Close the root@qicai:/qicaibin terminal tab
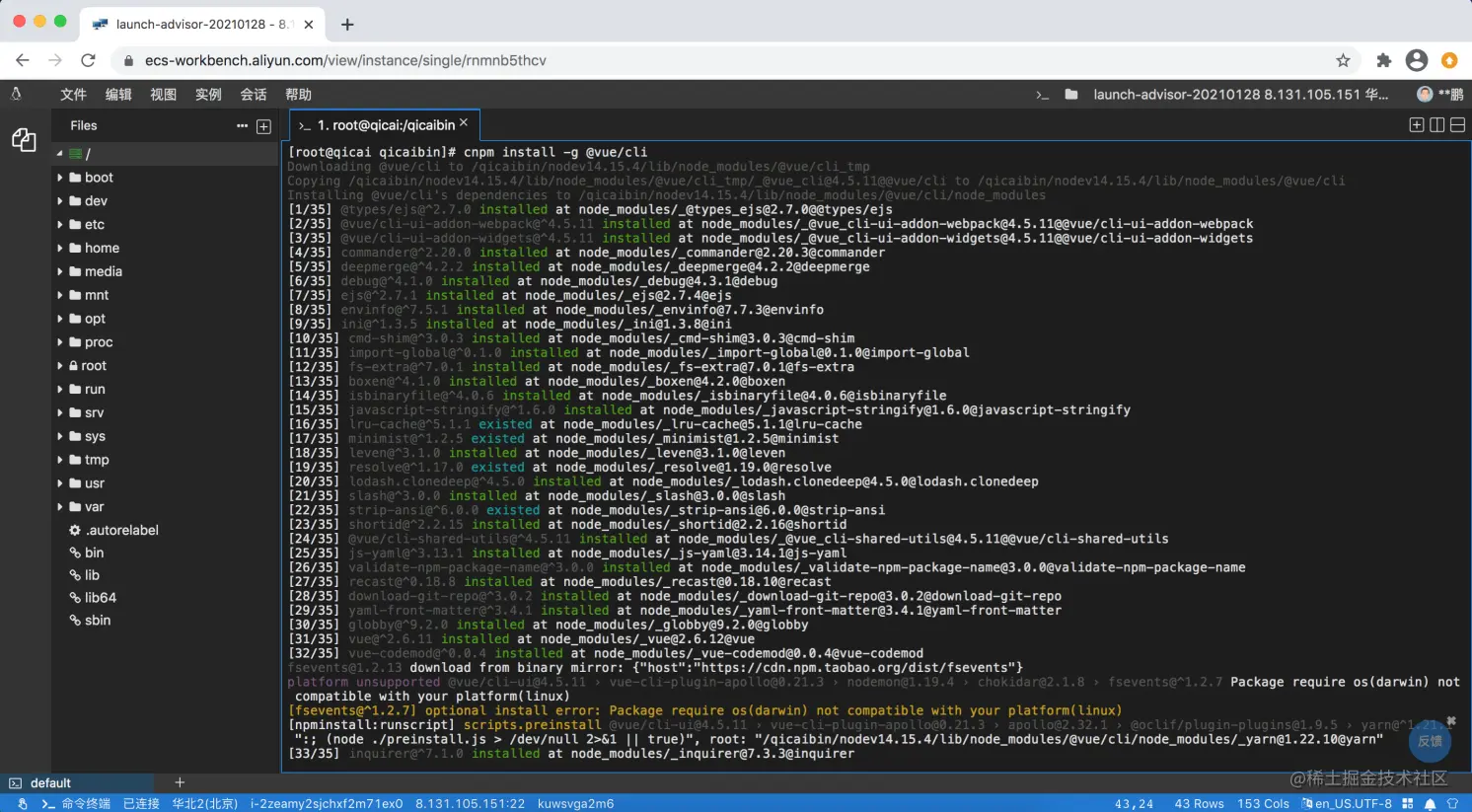 click(x=464, y=123)
